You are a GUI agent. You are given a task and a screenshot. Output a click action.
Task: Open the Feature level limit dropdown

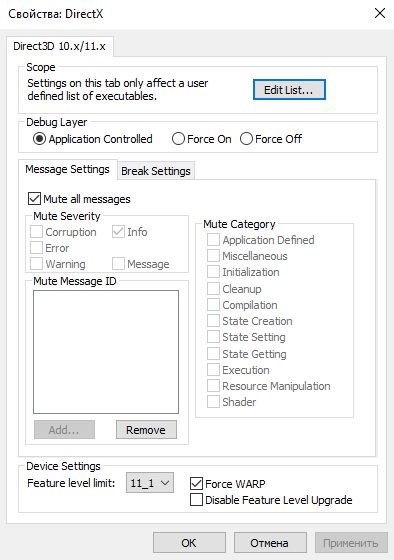150,483
